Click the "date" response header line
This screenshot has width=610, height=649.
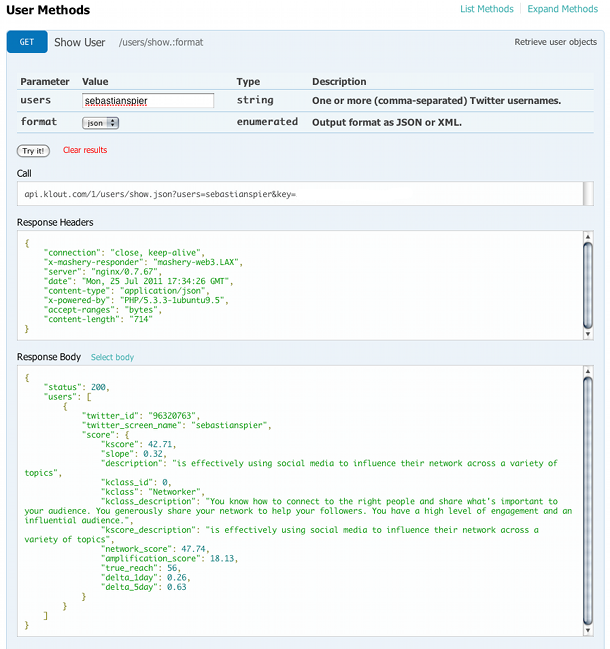pos(138,281)
